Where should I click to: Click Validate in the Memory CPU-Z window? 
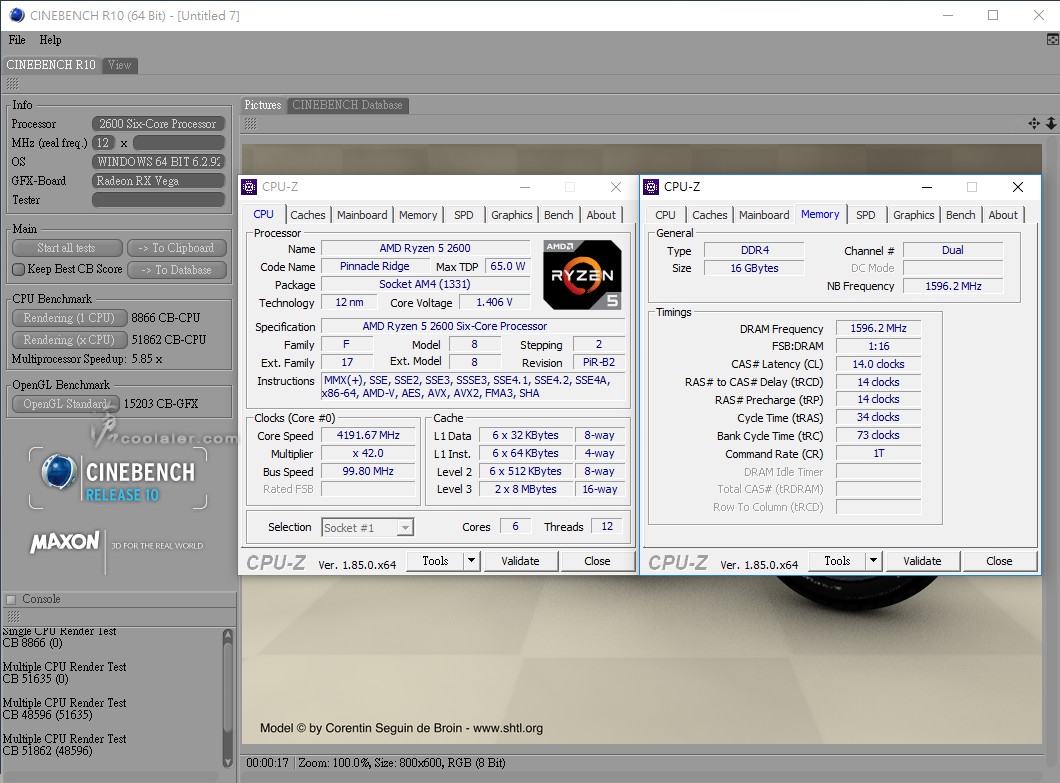(921, 561)
